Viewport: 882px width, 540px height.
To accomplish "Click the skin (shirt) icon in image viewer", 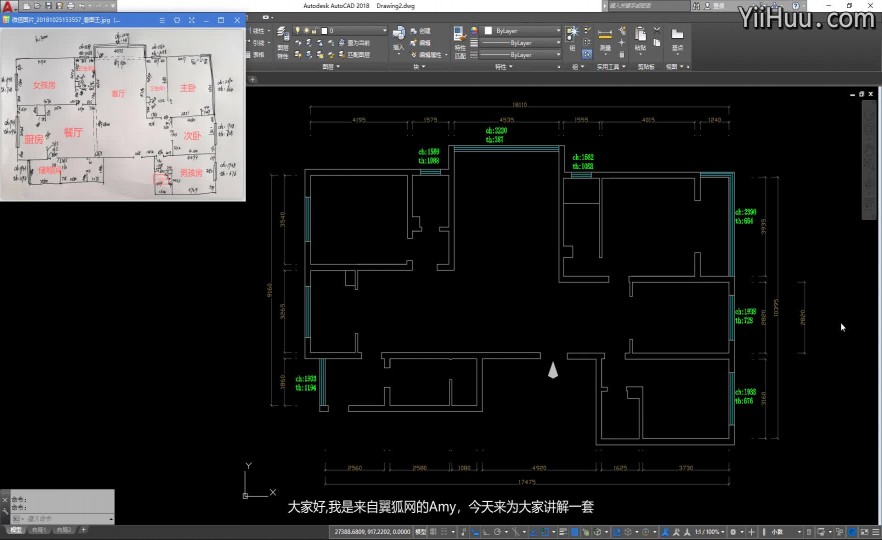I will [x=177, y=20].
